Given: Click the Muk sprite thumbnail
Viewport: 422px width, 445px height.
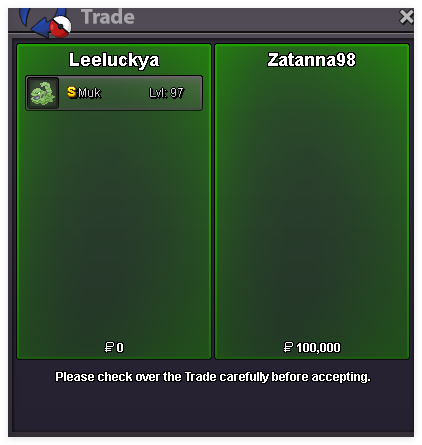Looking at the screenshot, I should point(43,93).
